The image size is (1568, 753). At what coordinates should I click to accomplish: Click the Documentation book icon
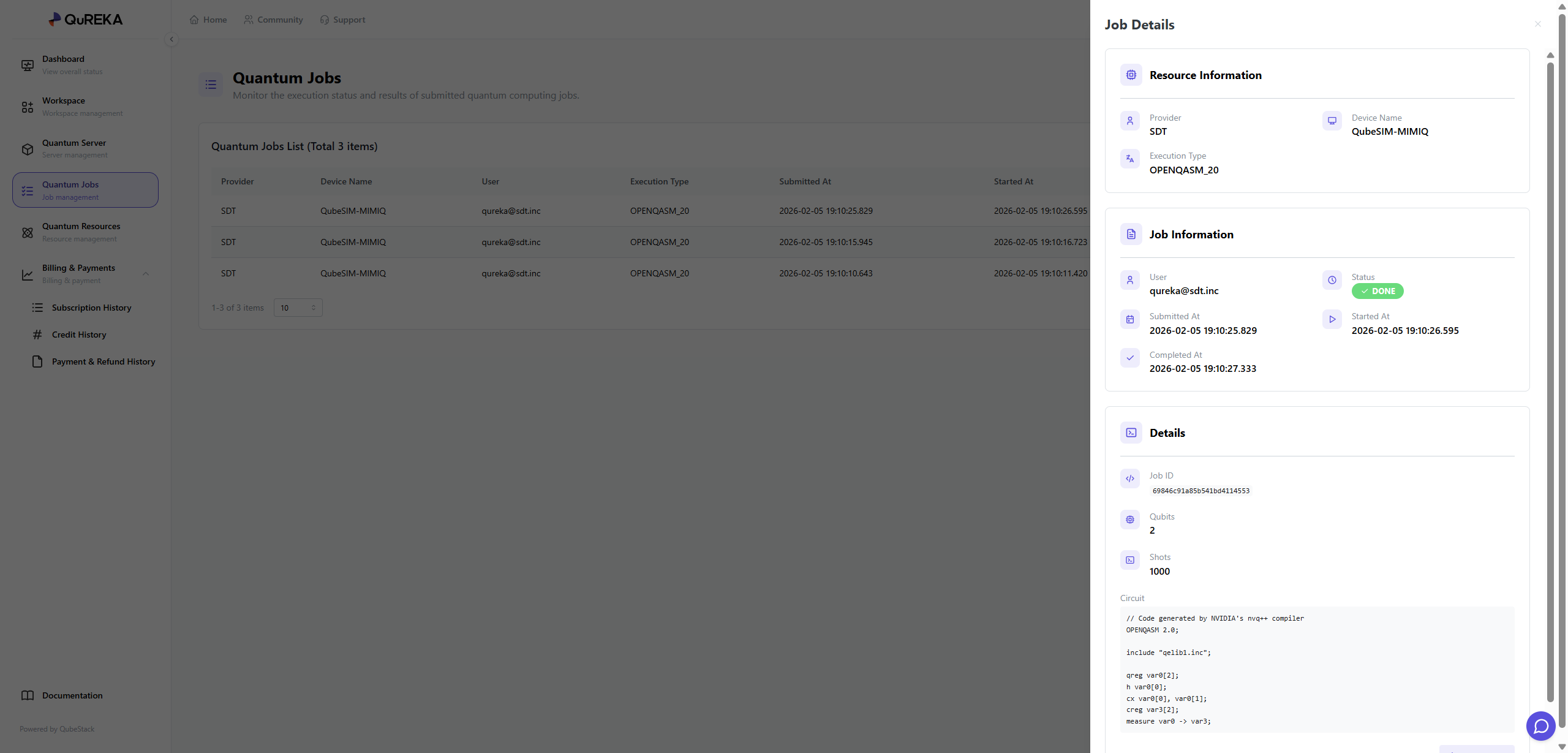point(28,695)
